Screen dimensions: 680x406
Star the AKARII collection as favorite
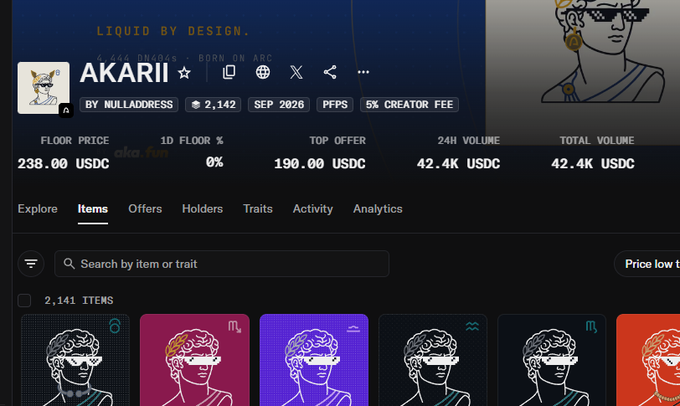[184, 72]
